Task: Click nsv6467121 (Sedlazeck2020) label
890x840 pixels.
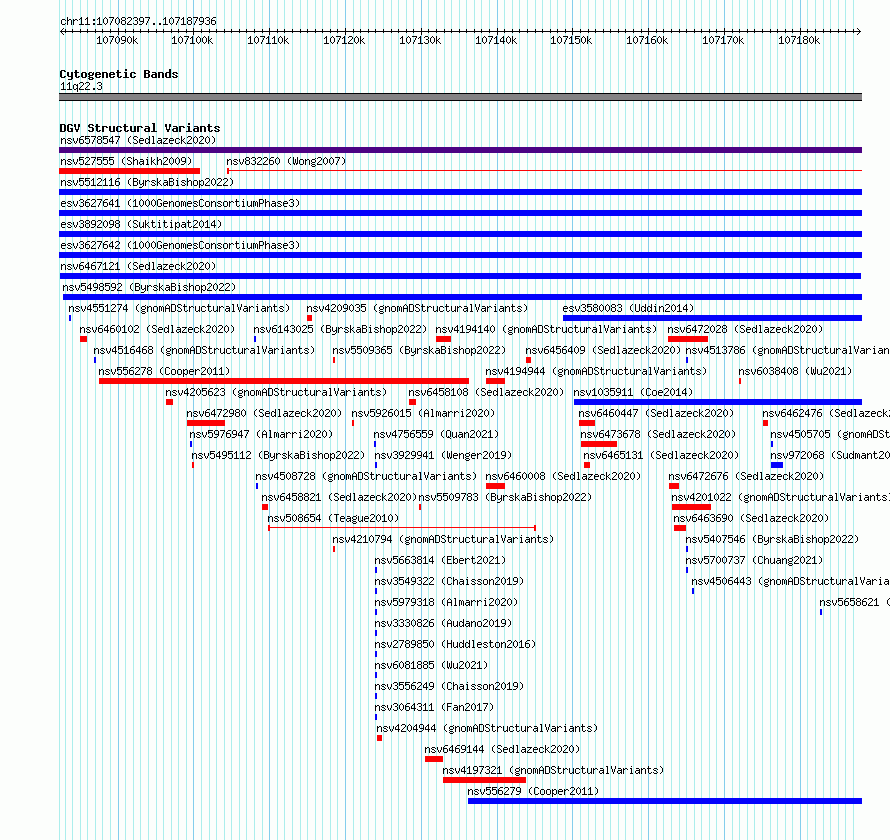Action: click(138, 266)
